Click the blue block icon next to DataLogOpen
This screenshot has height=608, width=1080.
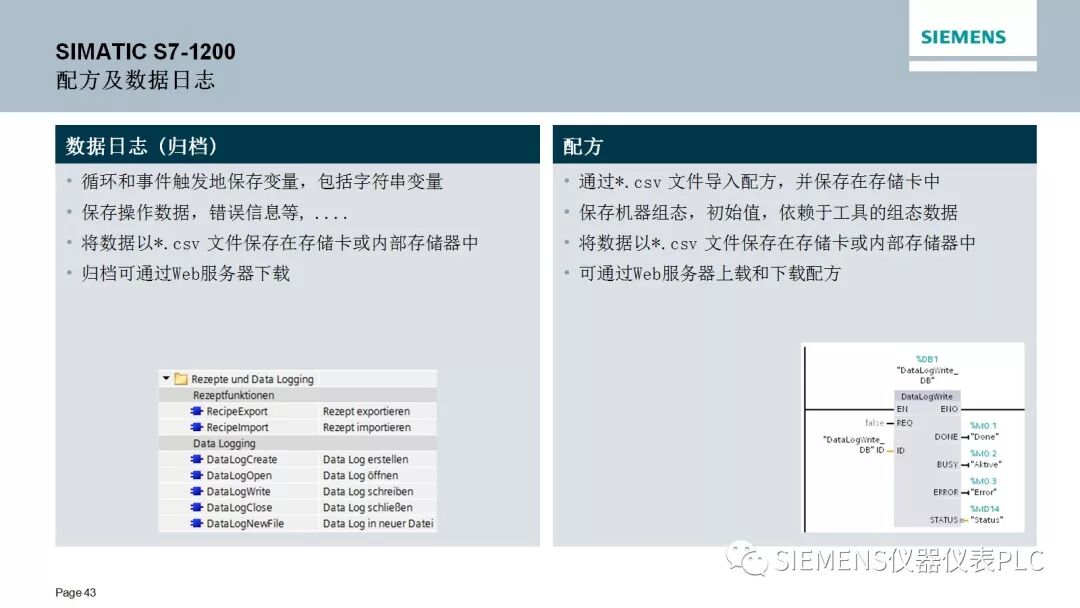[197, 475]
